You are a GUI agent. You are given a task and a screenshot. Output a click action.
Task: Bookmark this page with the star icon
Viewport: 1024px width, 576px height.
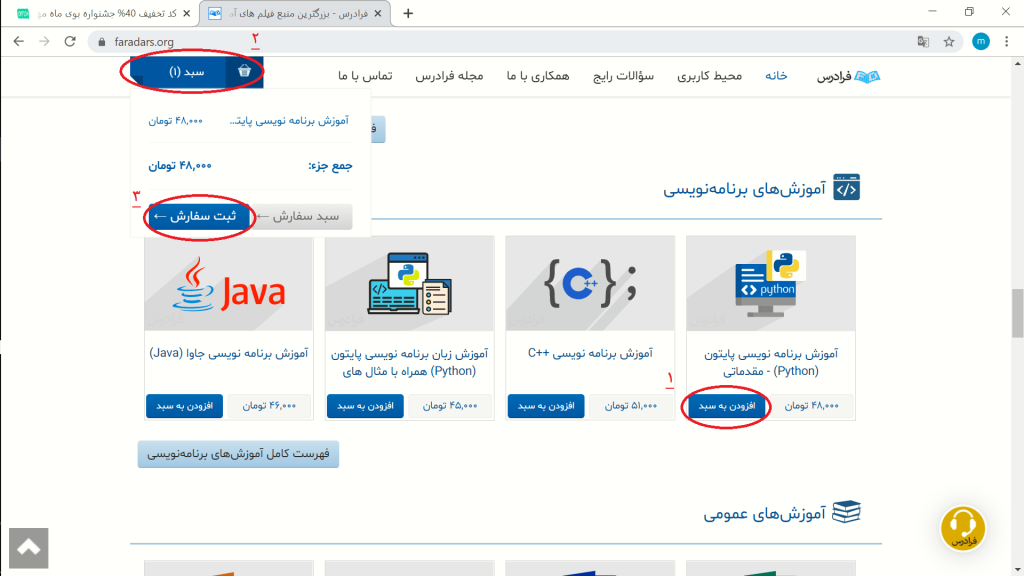[949, 42]
